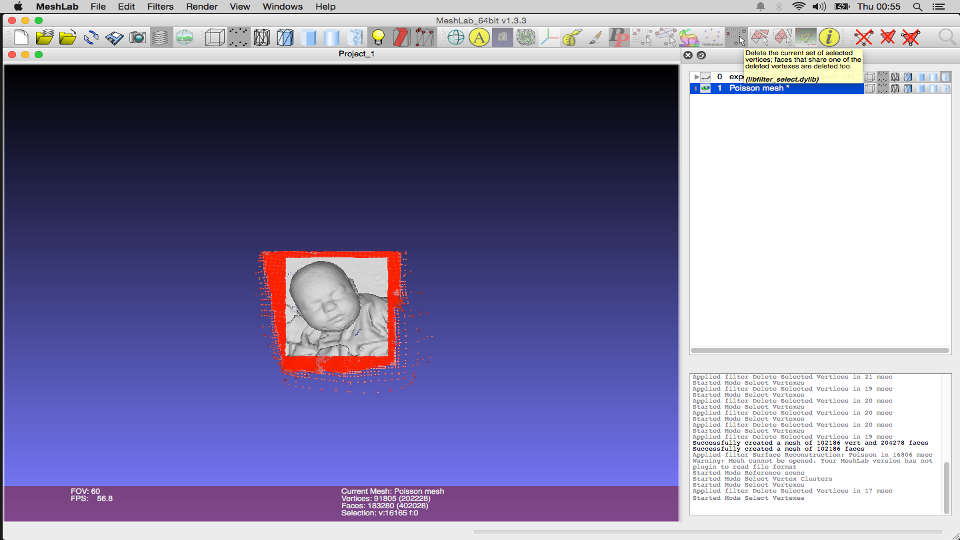Screen dimensions: 960x540
Task: Take a snapshot with the camera icon
Action: pyautogui.click(x=137, y=37)
